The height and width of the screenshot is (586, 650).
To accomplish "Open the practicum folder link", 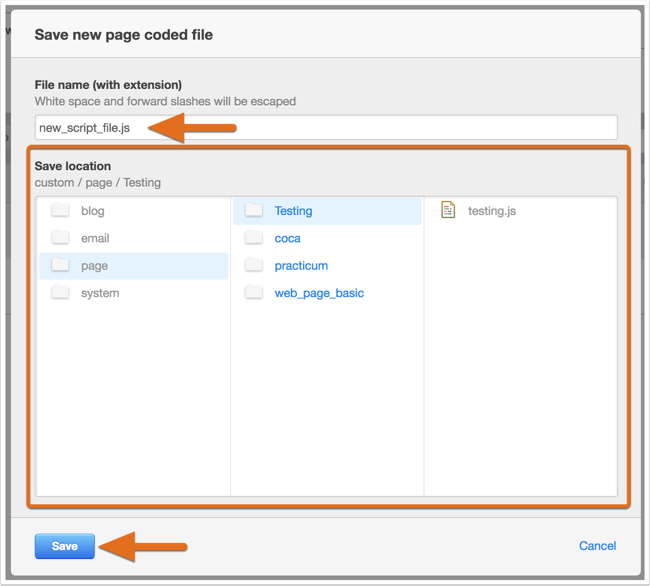I will coord(301,266).
